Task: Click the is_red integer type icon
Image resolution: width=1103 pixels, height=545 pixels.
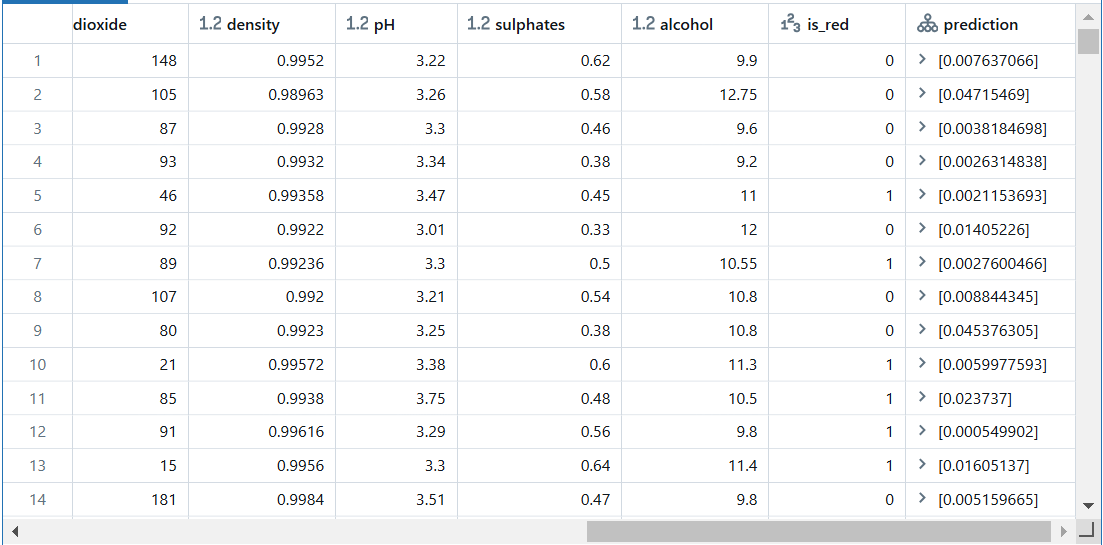Action: click(x=792, y=25)
